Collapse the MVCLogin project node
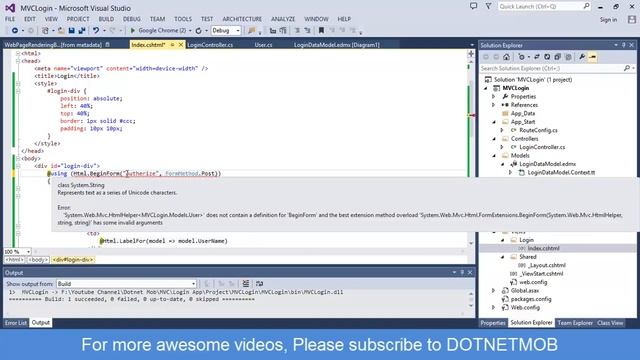The image size is (640, 360). [486, 88]
